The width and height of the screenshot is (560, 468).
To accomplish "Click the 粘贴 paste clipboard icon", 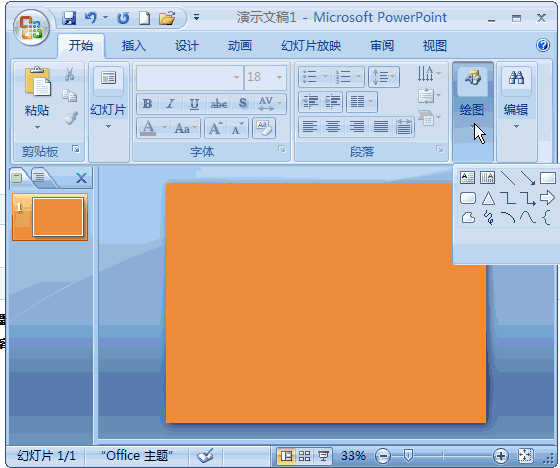I will pos(37,82).
